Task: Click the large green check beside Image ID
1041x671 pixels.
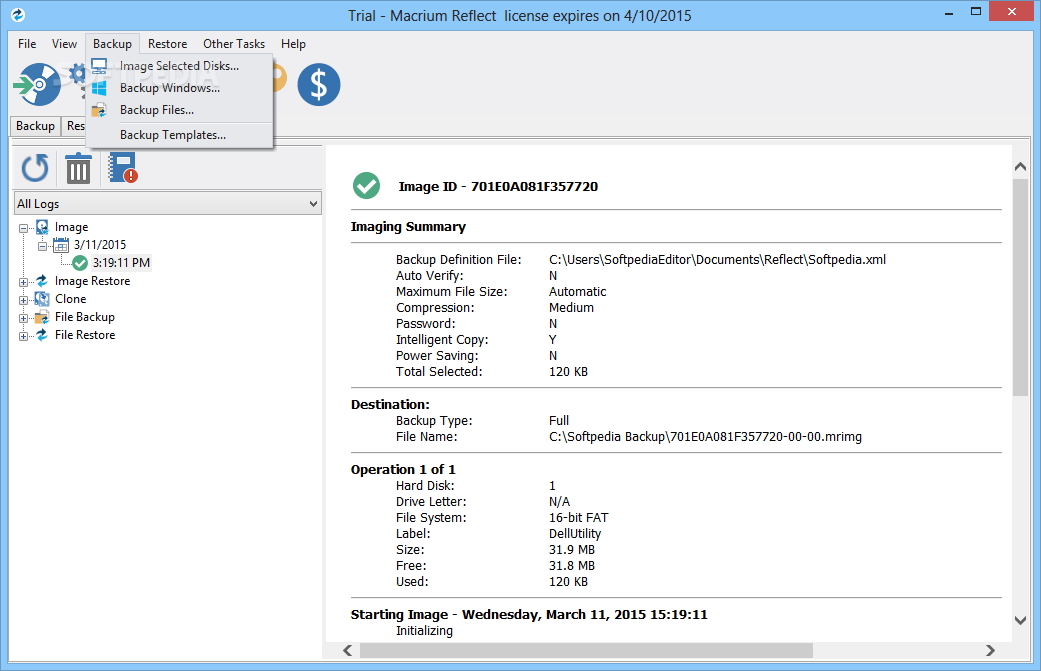Action: (x=366, y=186)
